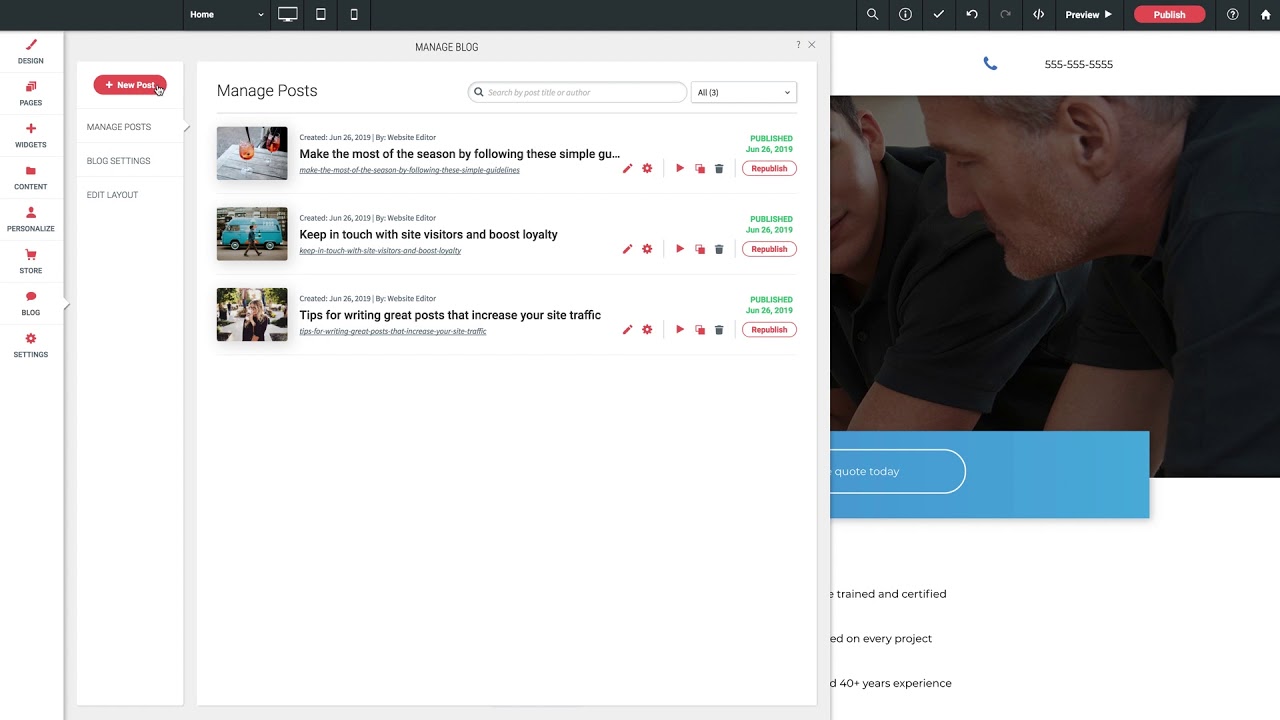Open the help question mark in top bar
This screenshot has width=1280, height=720.
pos(1233,14)
